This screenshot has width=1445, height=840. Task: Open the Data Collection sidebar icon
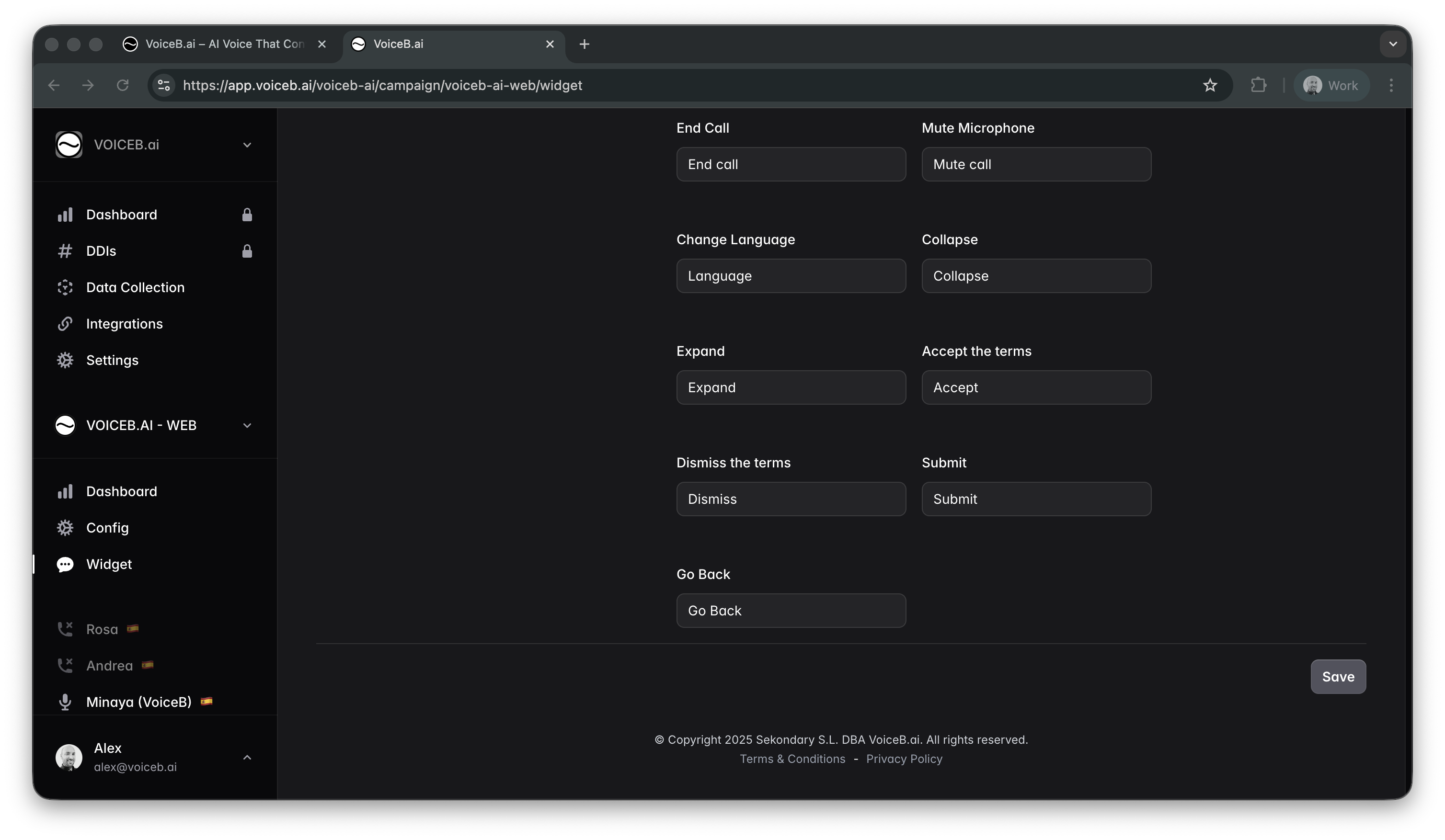[x=65, y=288]
